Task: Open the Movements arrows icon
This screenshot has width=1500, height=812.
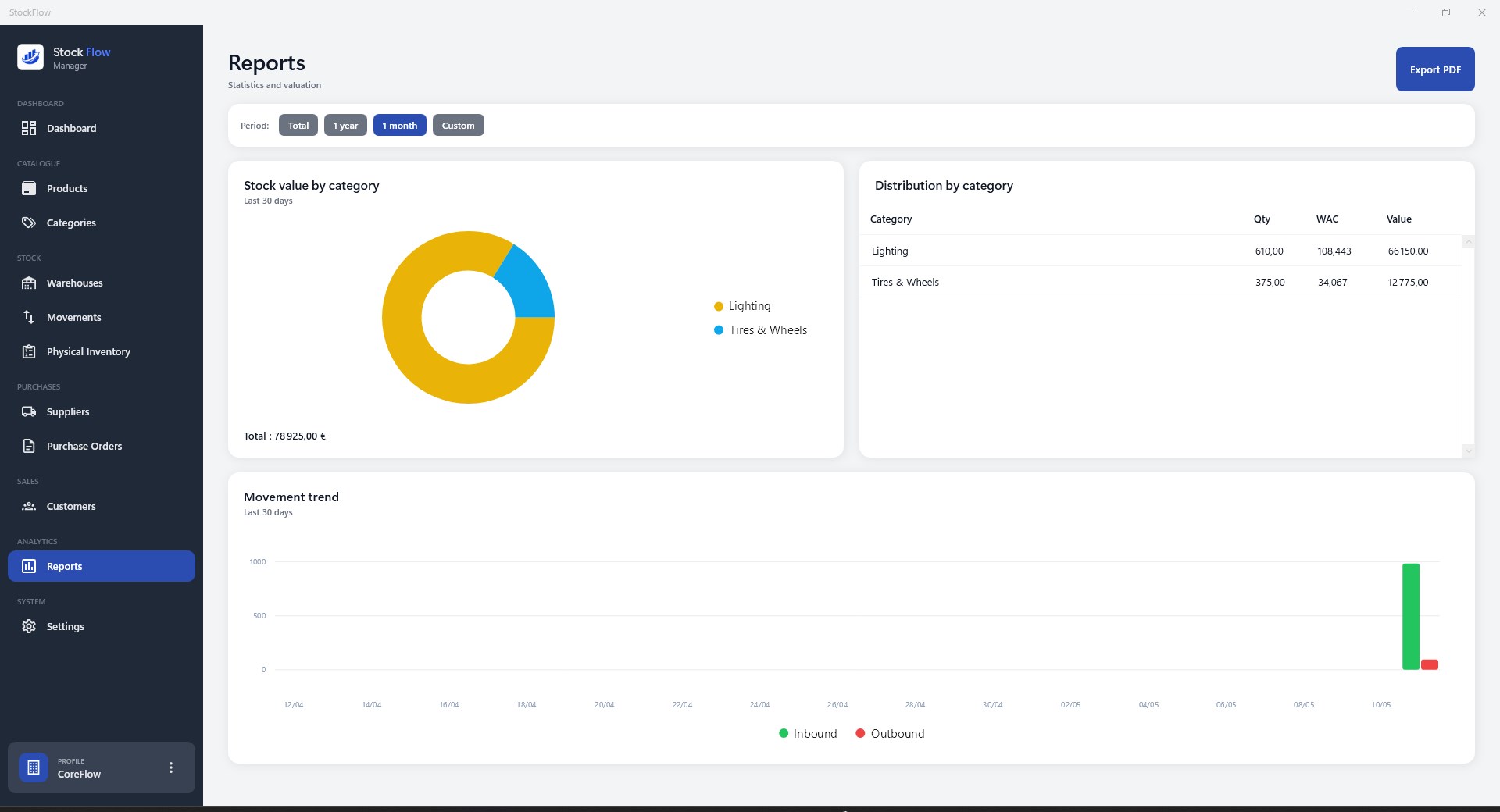Action: pos(29,317)
